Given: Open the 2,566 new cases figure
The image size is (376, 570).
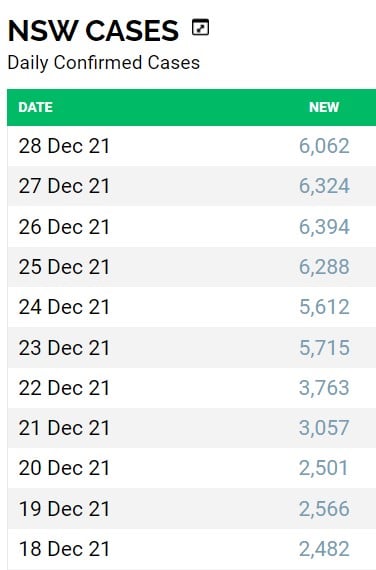Looking at the screenshot, I should coord(324,509).
